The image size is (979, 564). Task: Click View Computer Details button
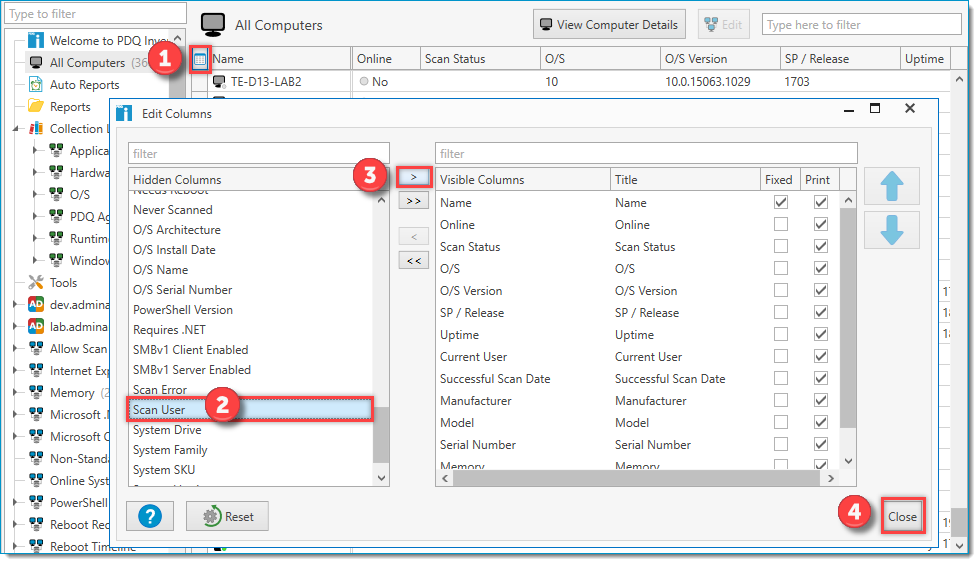click(x=609, y=25)
